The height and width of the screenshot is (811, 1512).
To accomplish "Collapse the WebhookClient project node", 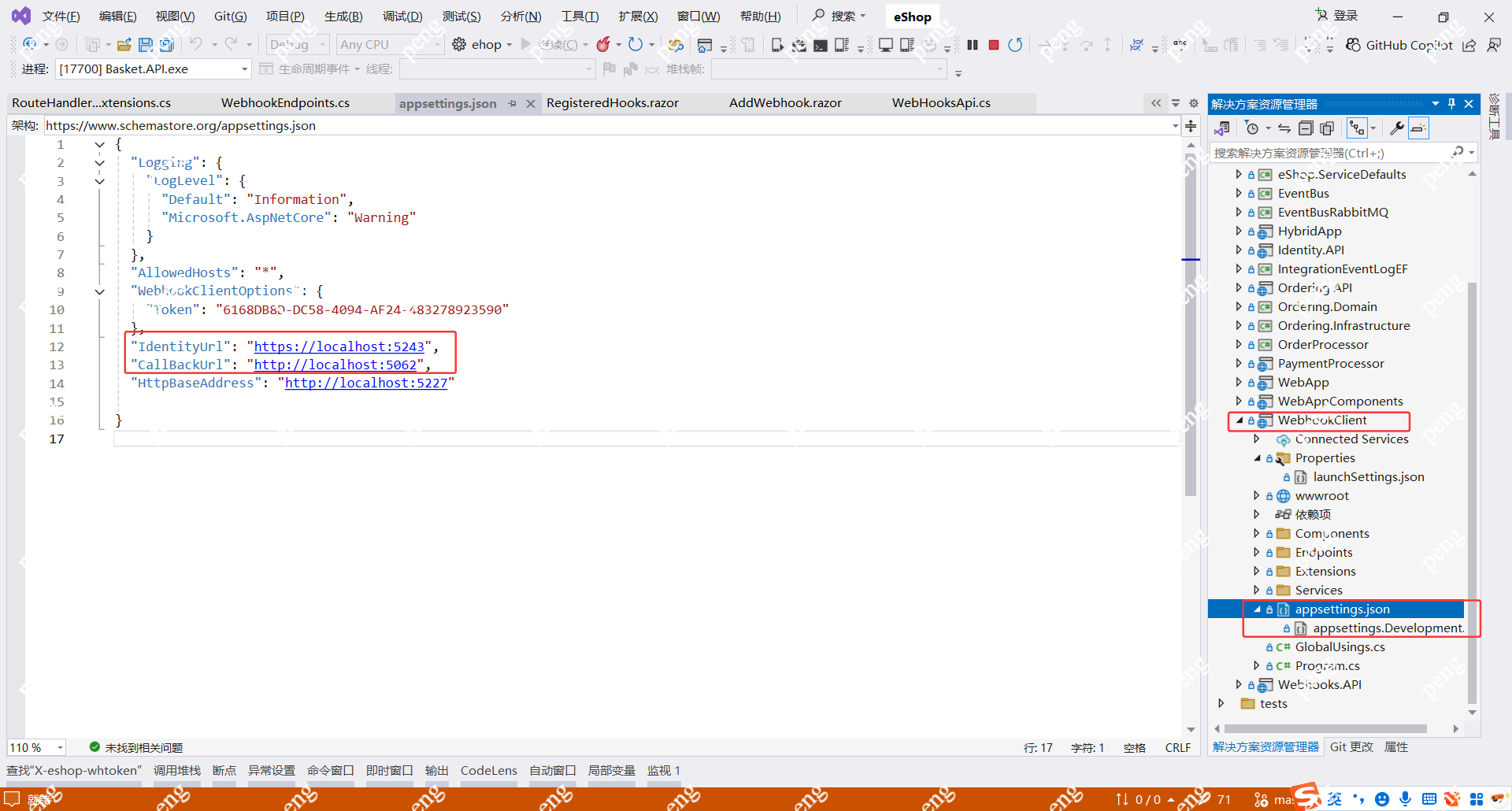I will tap(1239, 420).
